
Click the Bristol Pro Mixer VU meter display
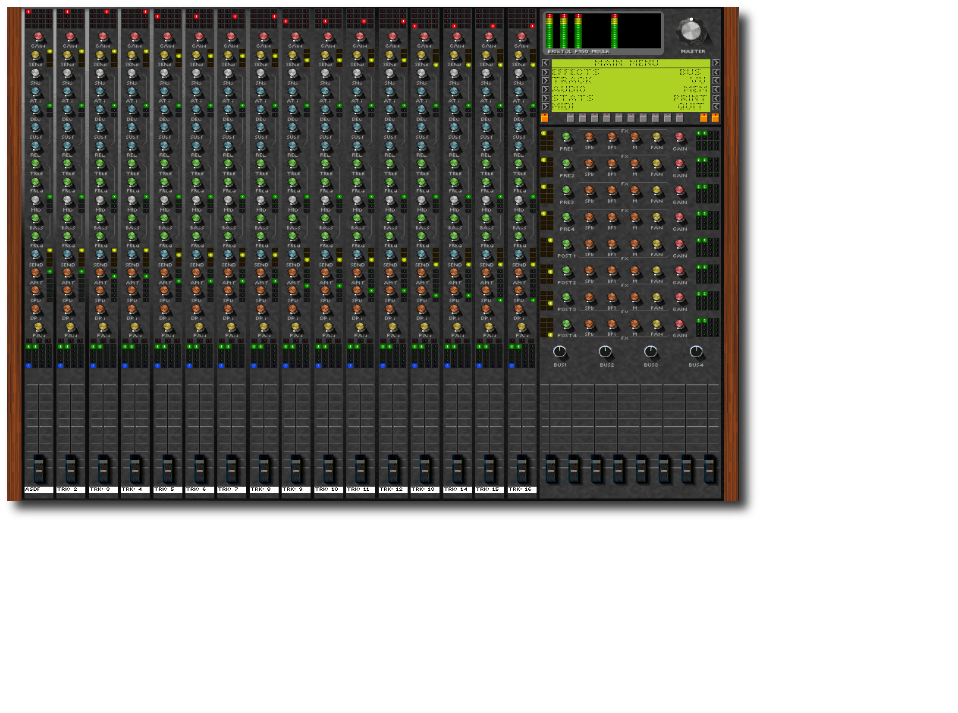[x=603, y=31]
